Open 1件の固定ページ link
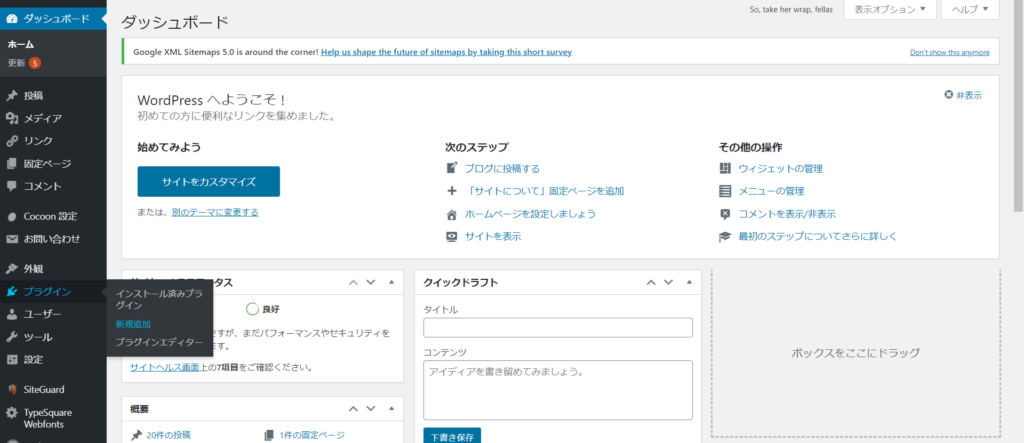The image size is (1024, 443). (312, 435)
